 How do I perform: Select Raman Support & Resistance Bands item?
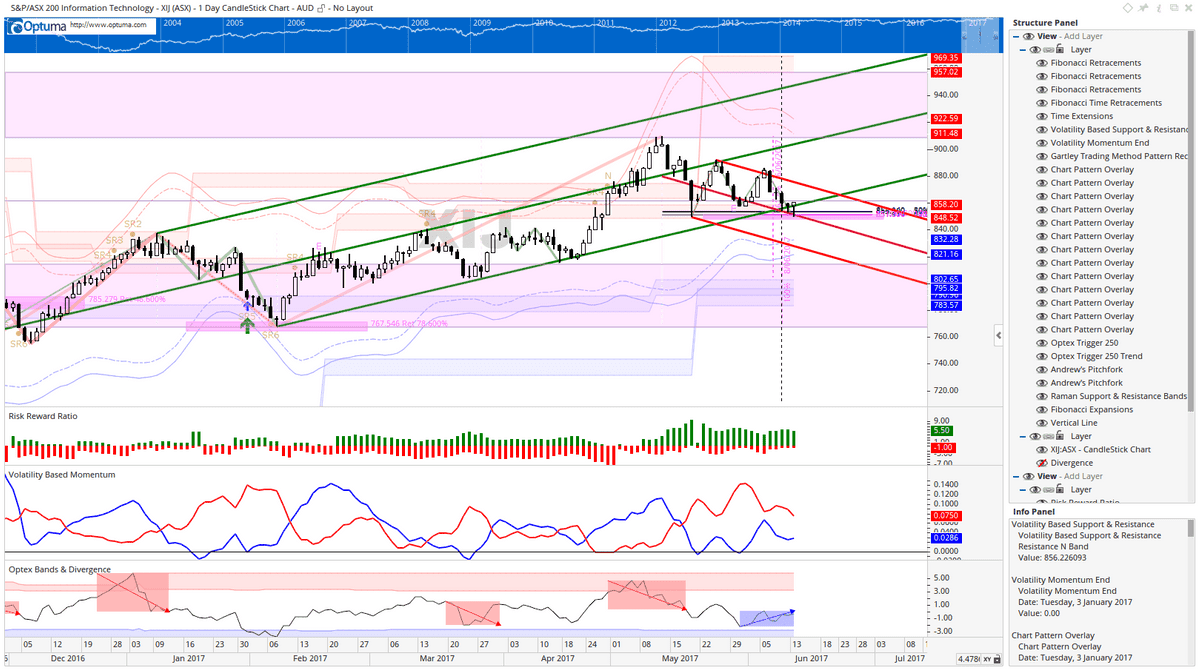click(1118, 396)
